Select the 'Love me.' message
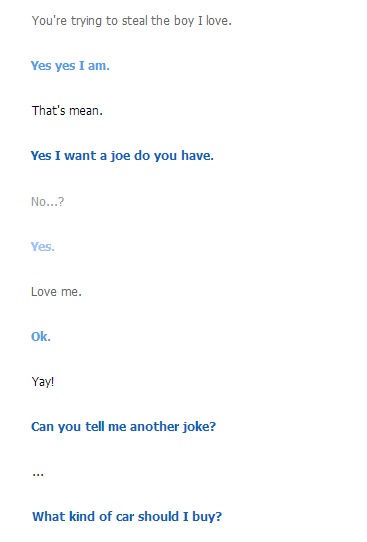Screen dimensions: 367x542 56,292
